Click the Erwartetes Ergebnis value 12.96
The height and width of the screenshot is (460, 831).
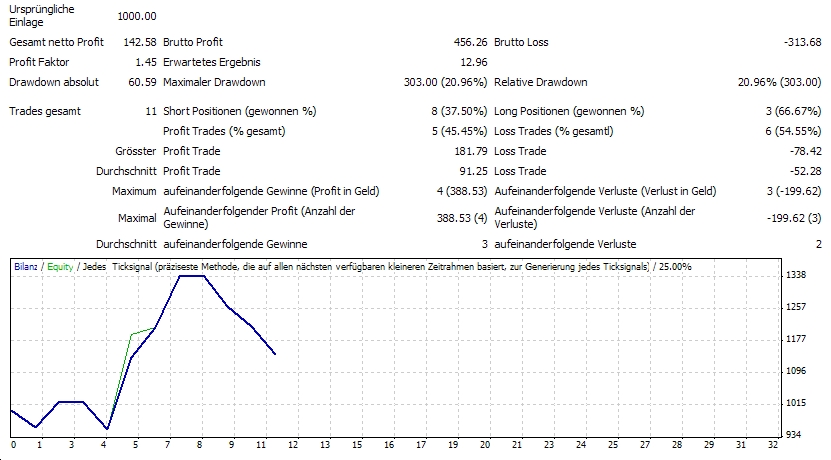pos(474,63)
